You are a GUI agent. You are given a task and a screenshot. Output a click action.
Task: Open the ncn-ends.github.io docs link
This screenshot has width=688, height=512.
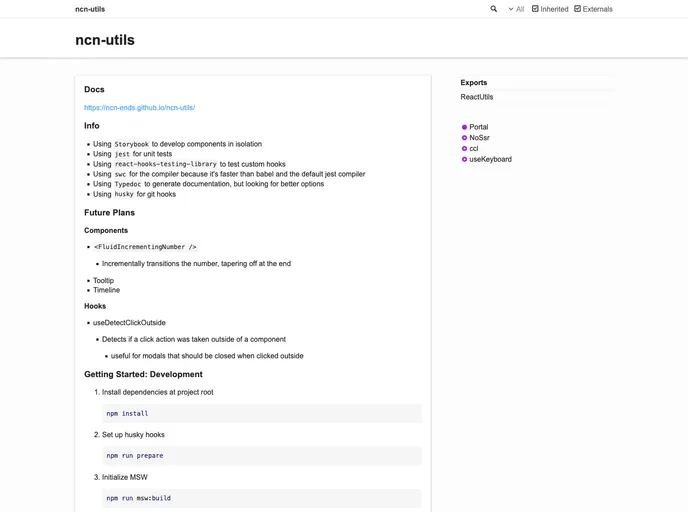(139, 107)
